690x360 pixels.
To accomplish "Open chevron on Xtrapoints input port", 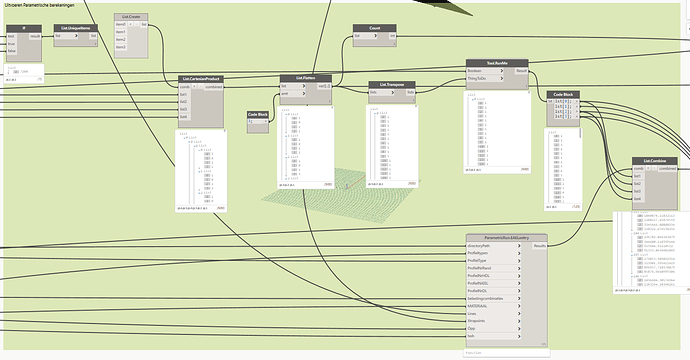I will [x=519, y=321].
